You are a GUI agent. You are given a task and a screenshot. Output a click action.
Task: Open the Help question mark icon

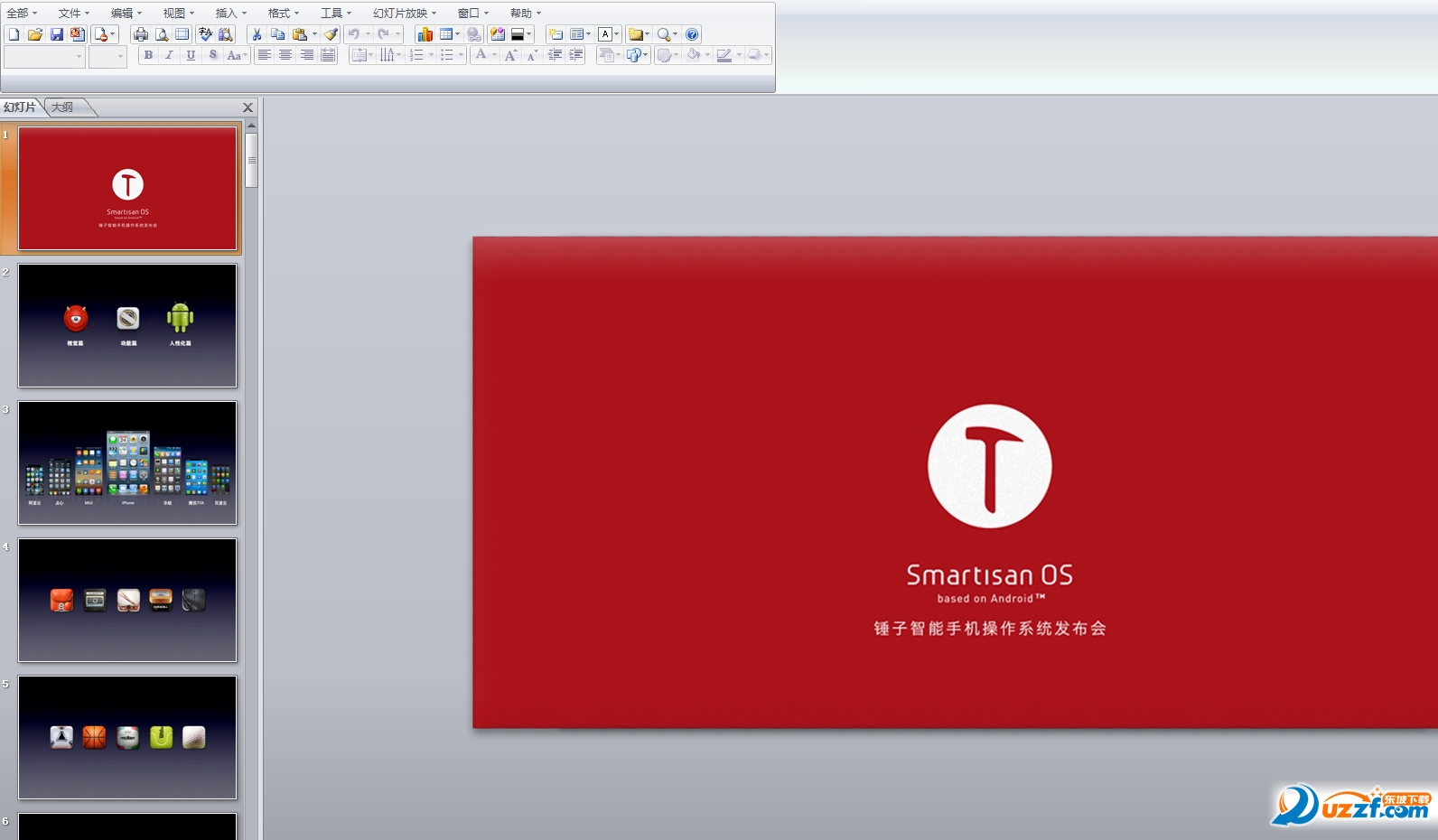(x=692, y=34)
